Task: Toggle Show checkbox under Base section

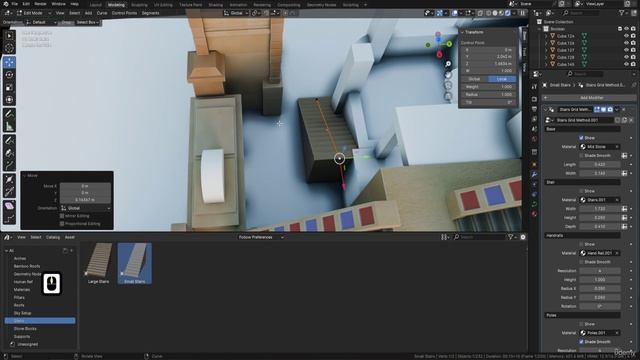Action: (581, 138)
